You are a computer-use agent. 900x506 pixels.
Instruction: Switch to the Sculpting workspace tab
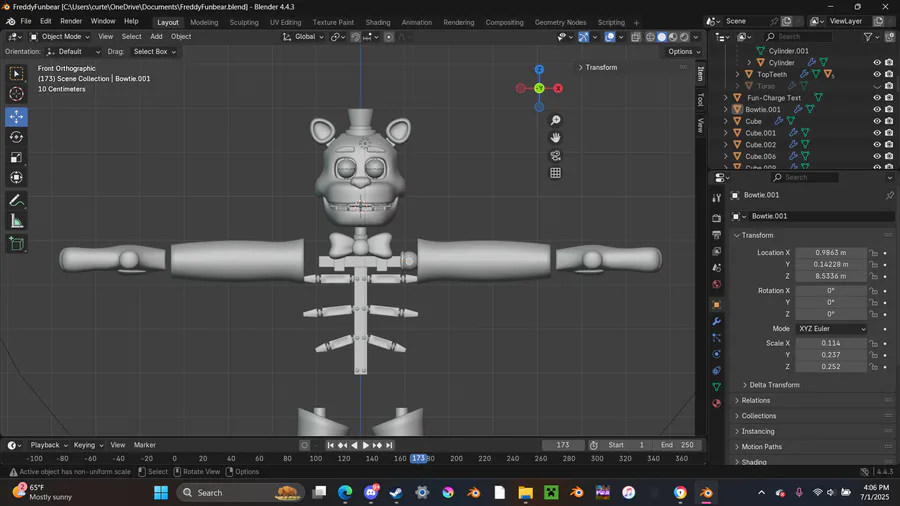coord(244,22)
